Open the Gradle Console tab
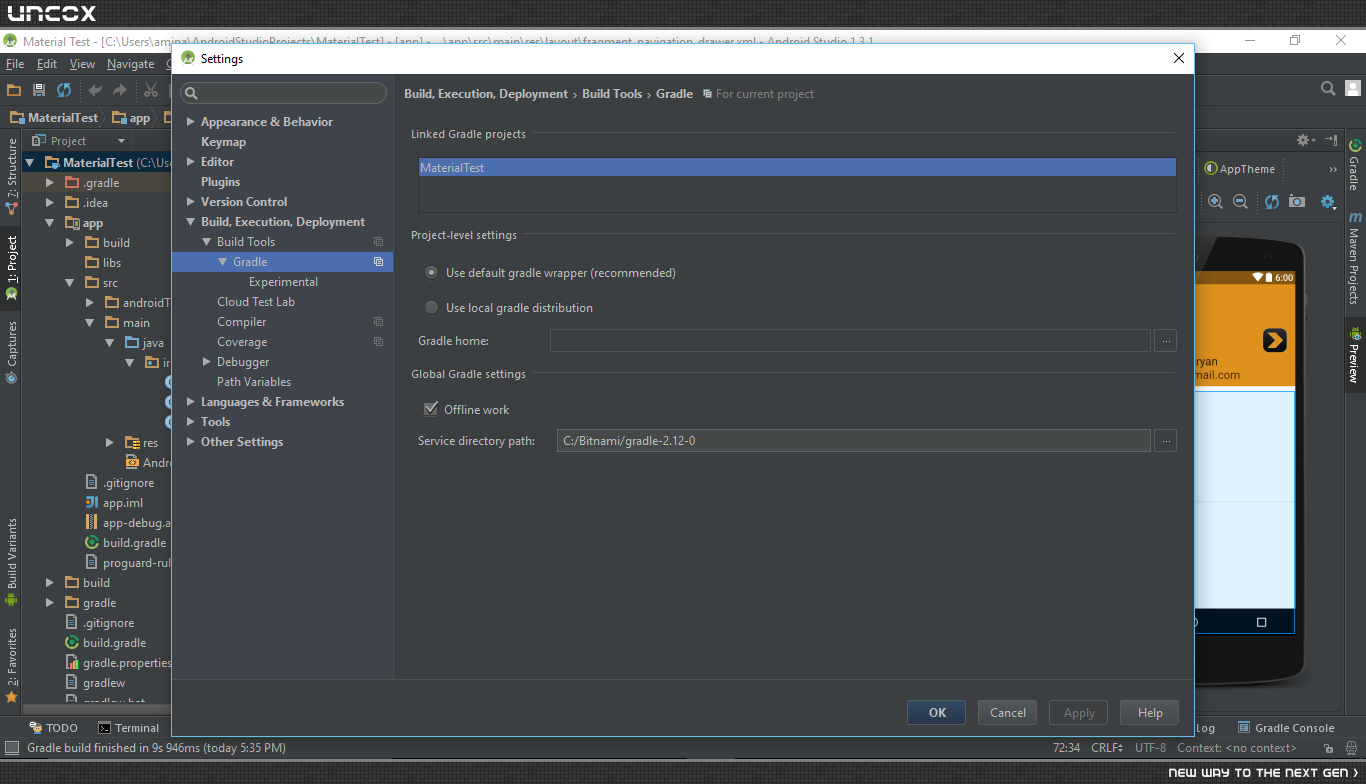Image resolution: width=1366 pixels, height=784 pixels. tap(1286, 728)
